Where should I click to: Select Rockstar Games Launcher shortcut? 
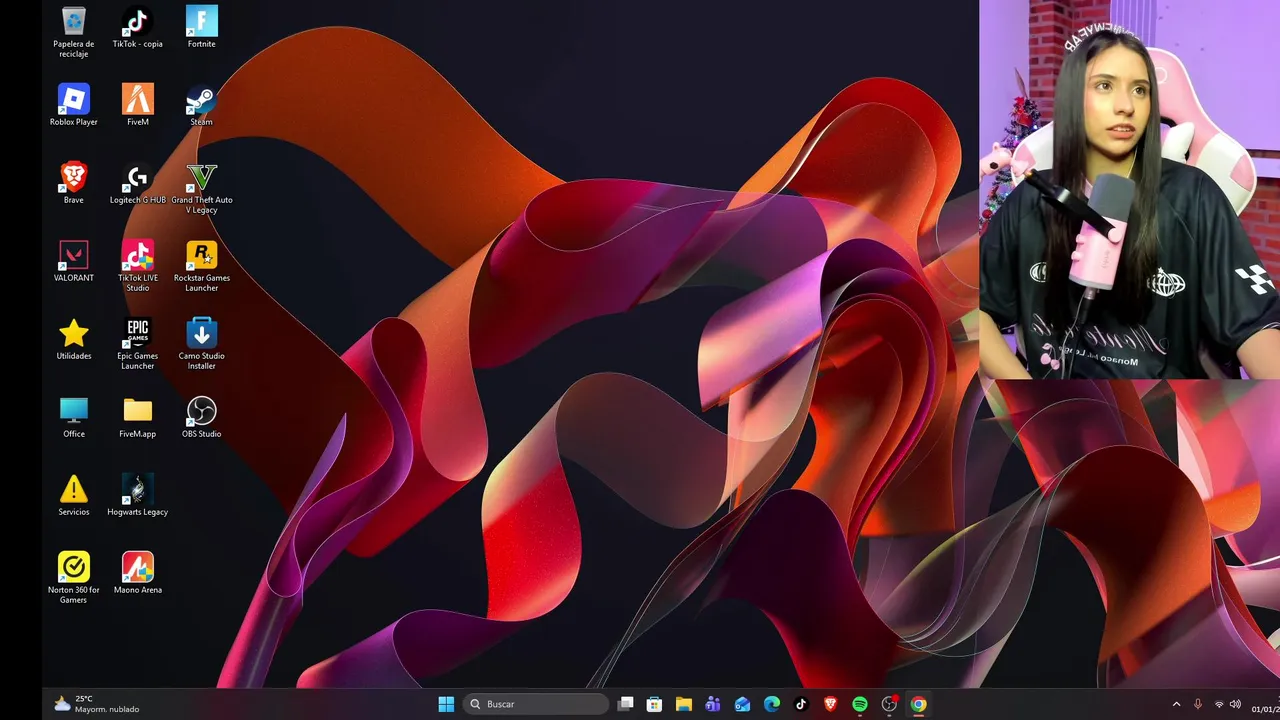click(201, 266)
